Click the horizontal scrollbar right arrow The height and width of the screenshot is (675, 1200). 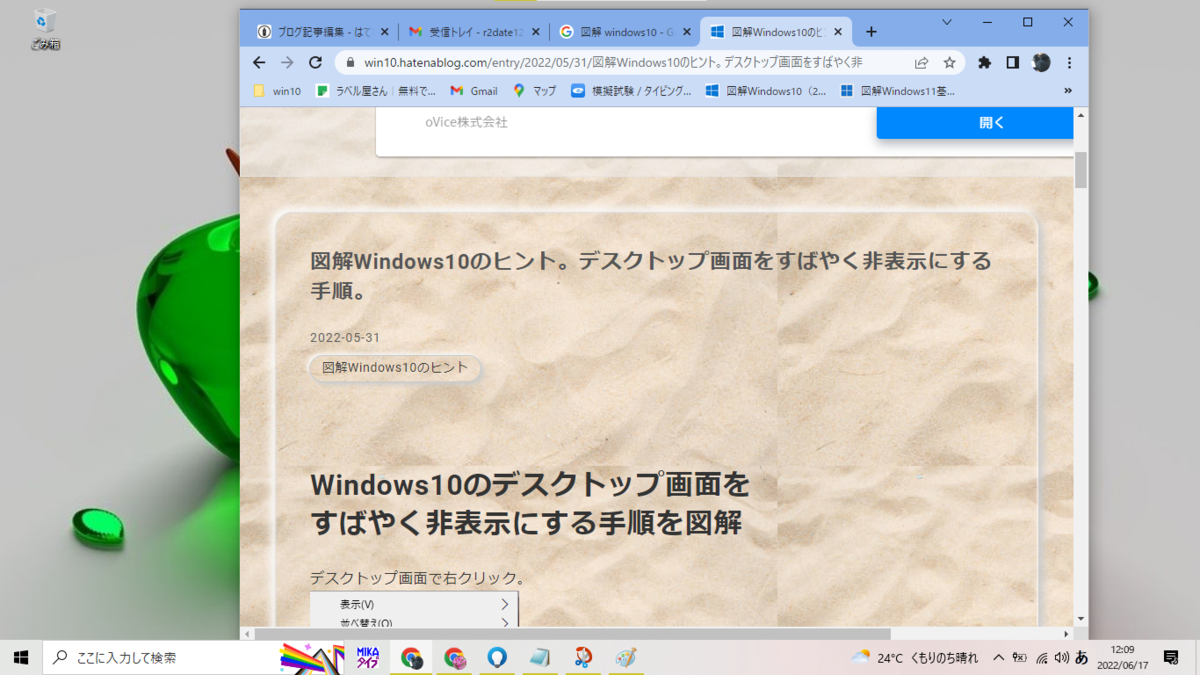click(1067, 634)
